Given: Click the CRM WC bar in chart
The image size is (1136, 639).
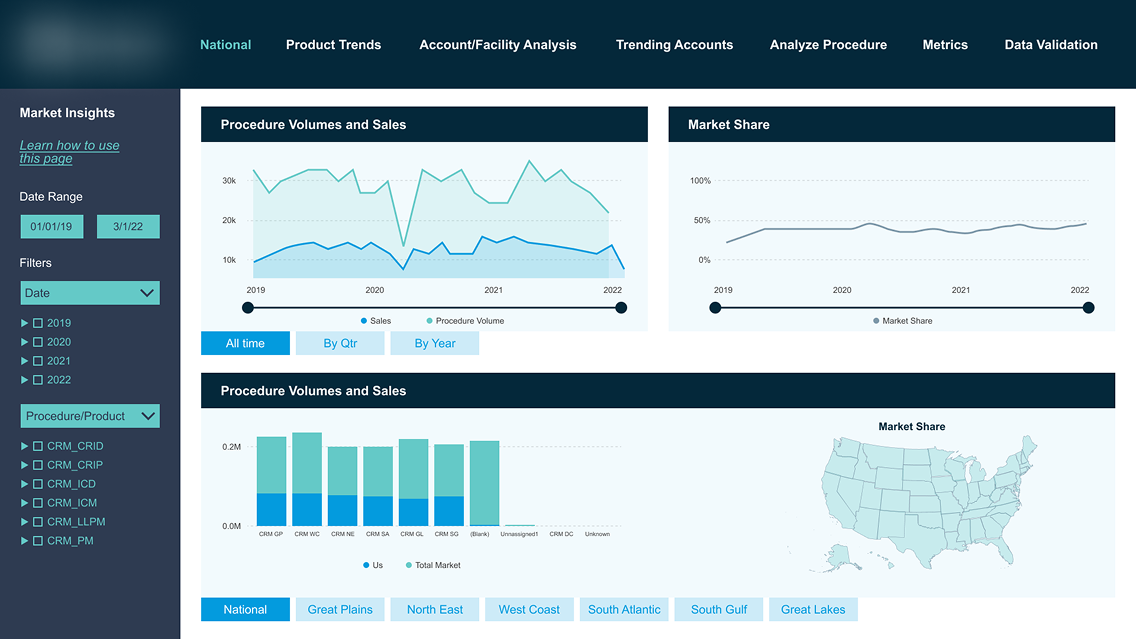Looking at the screenshot, I should (x=307, y=479).
